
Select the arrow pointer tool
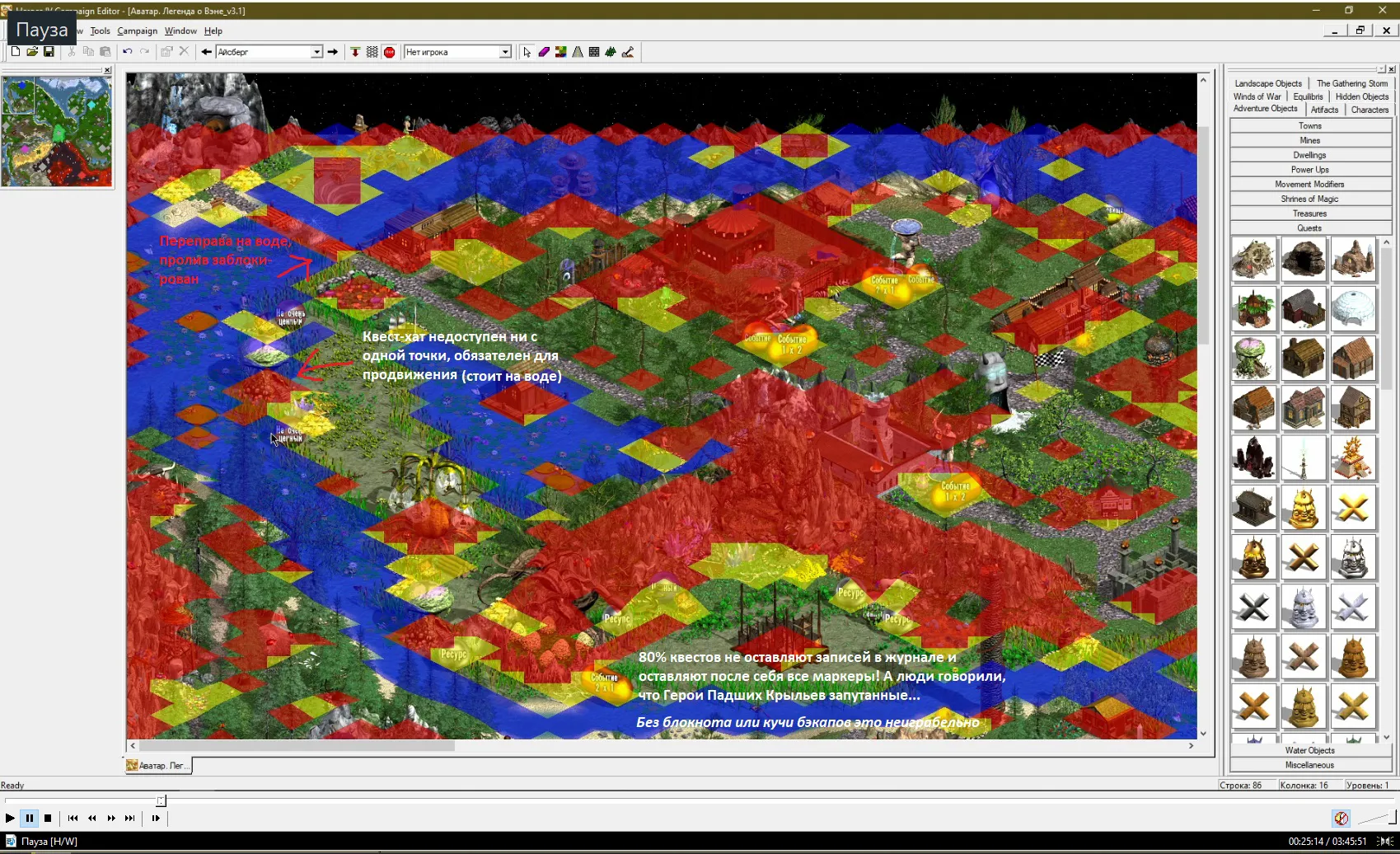[527, 52]
